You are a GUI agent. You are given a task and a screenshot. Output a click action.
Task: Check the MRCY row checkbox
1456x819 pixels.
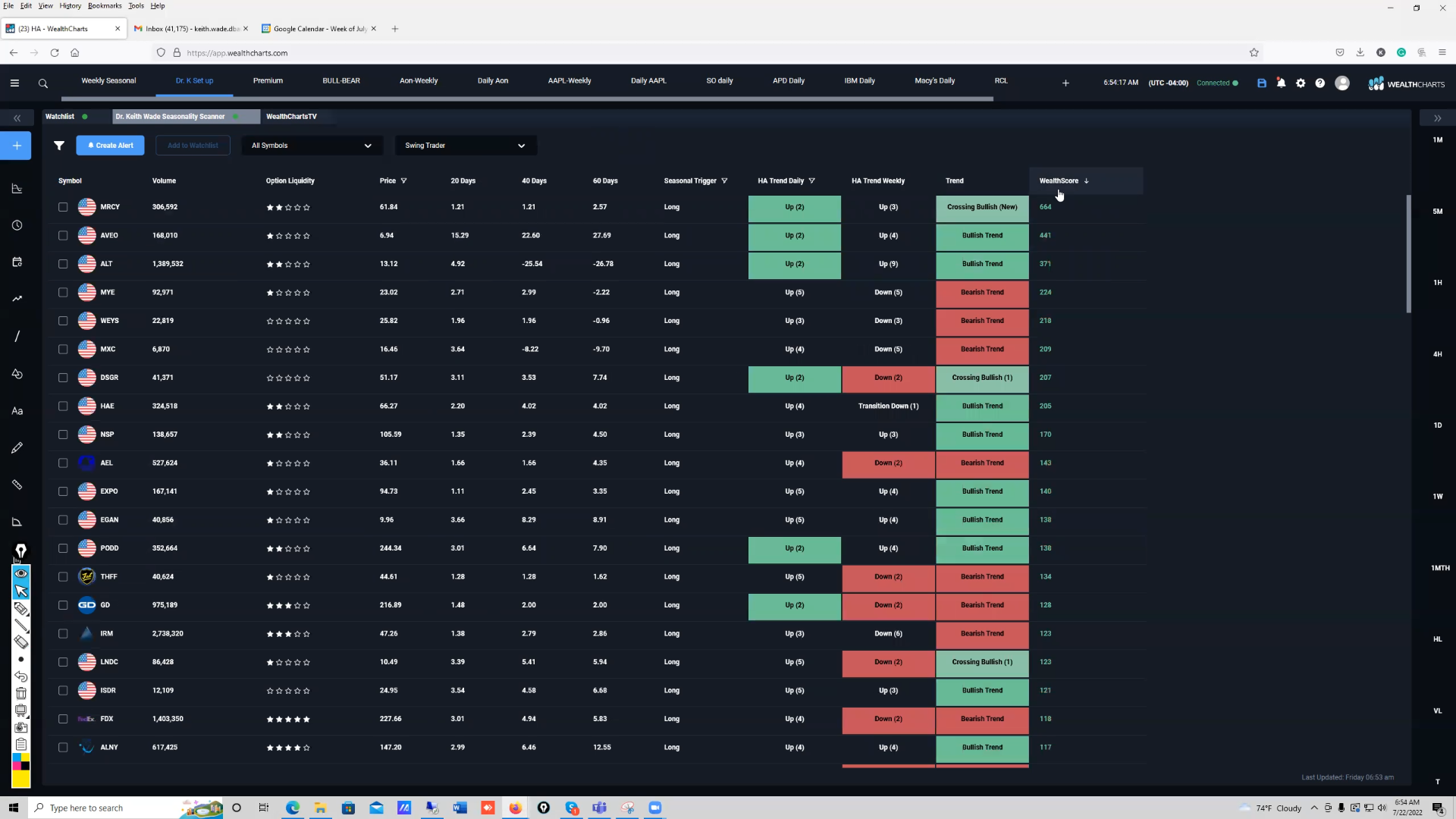point(63,207)
